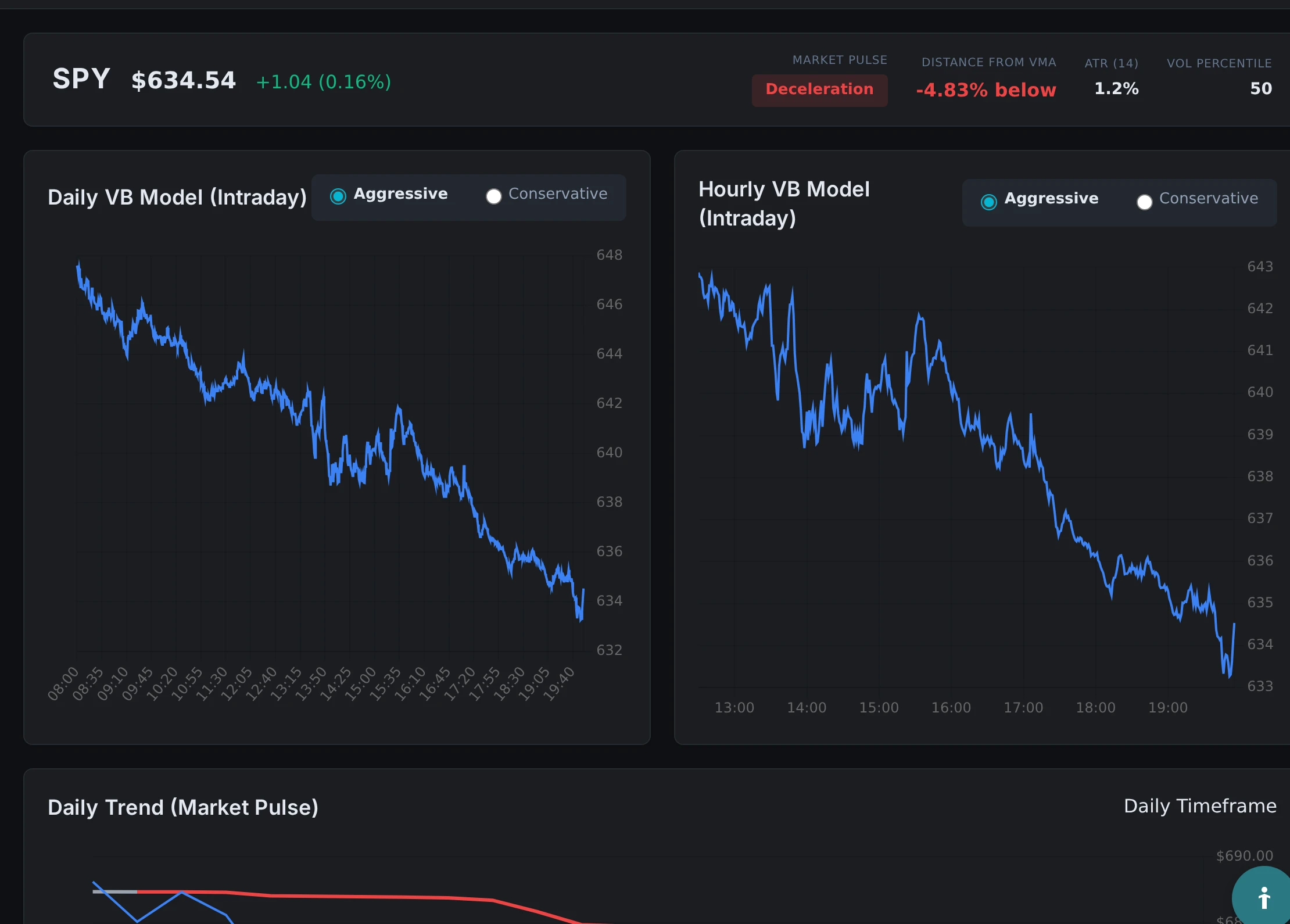Click the 1.2% ATR value

(1116, 88)
